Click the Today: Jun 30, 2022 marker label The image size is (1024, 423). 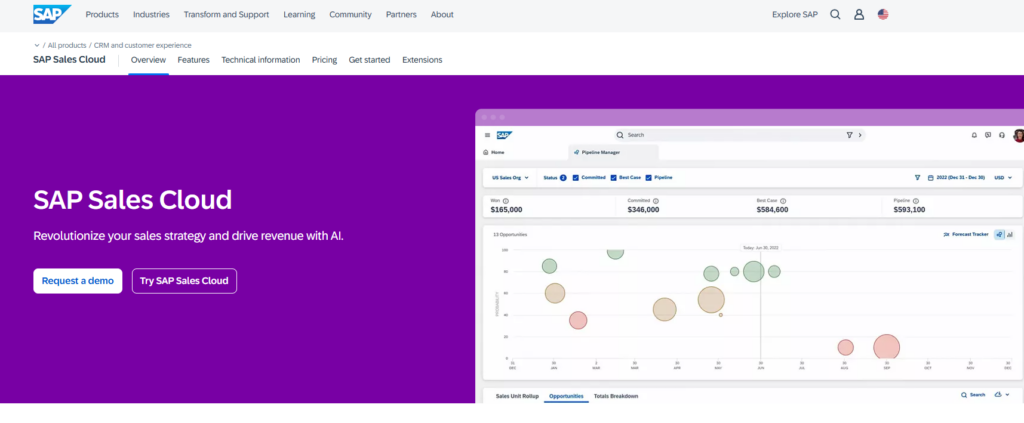(760, 248)
